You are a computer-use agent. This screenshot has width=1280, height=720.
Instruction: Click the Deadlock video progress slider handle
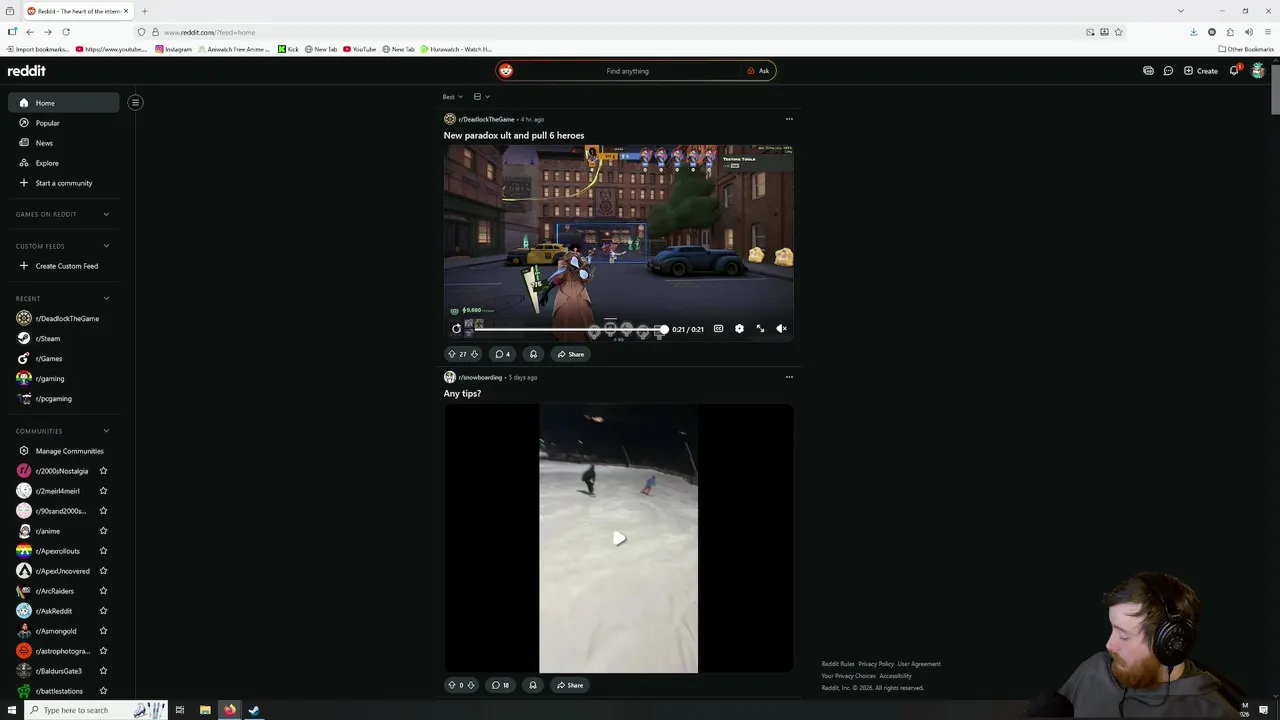pyautogui.click(x=664, y=329)
